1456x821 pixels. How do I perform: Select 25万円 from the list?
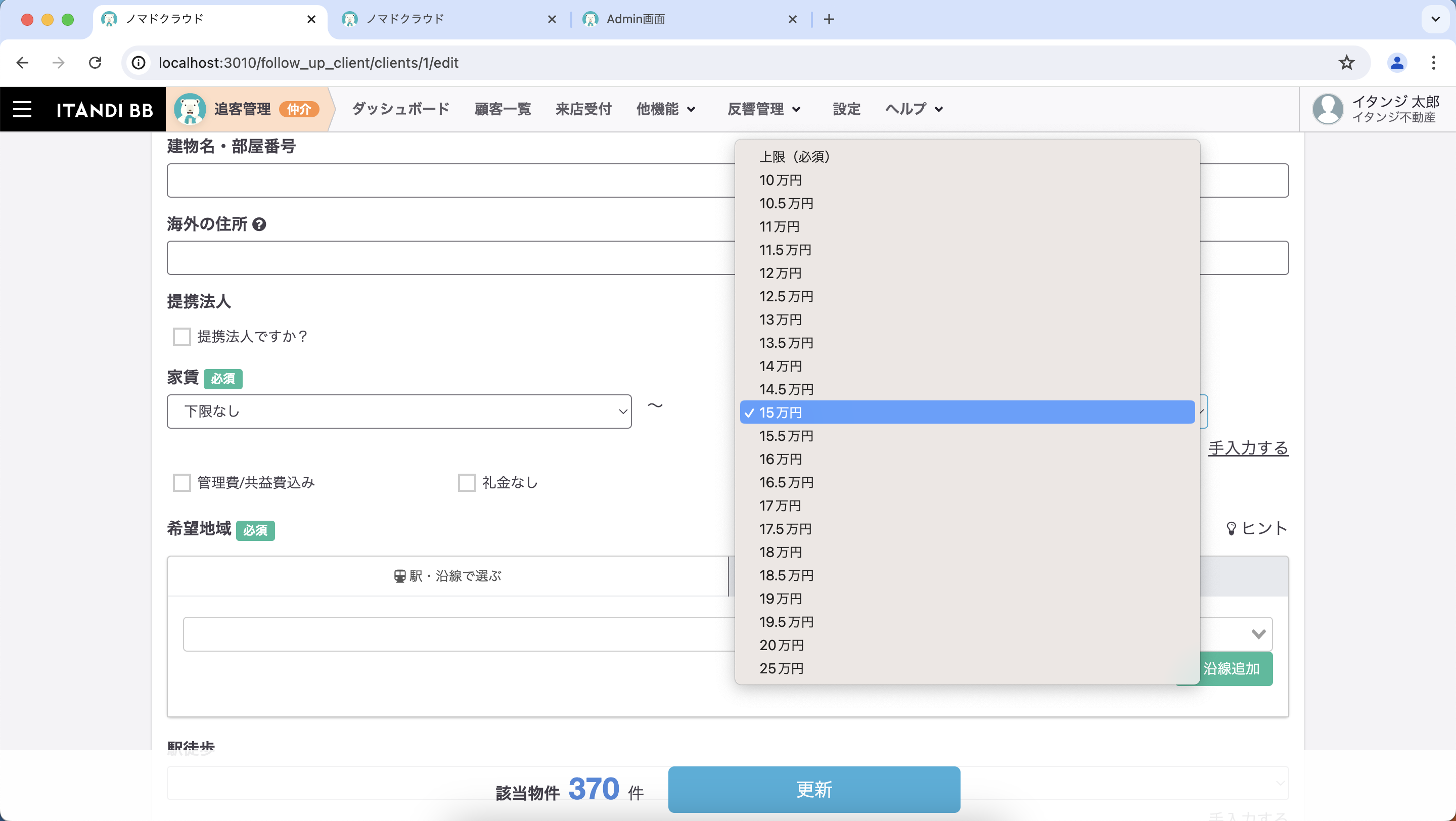[967, 668]
